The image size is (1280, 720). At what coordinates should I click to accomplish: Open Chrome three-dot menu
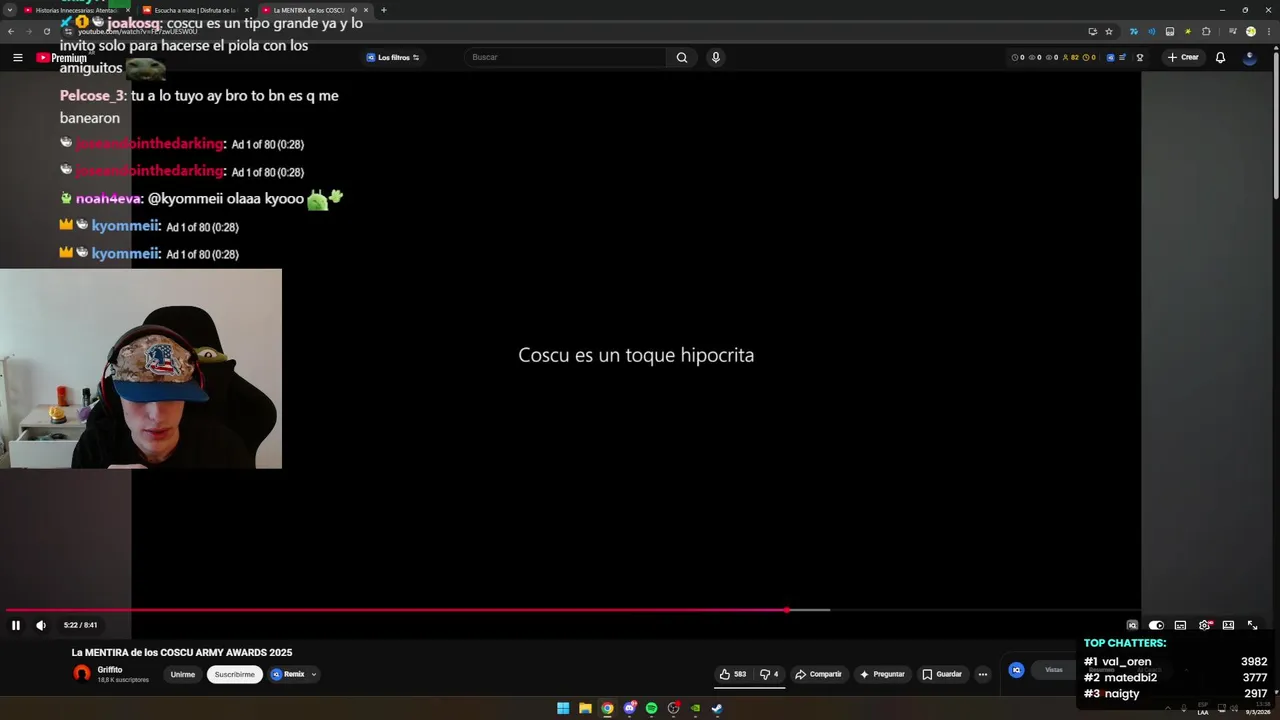tap(1269, 31)
